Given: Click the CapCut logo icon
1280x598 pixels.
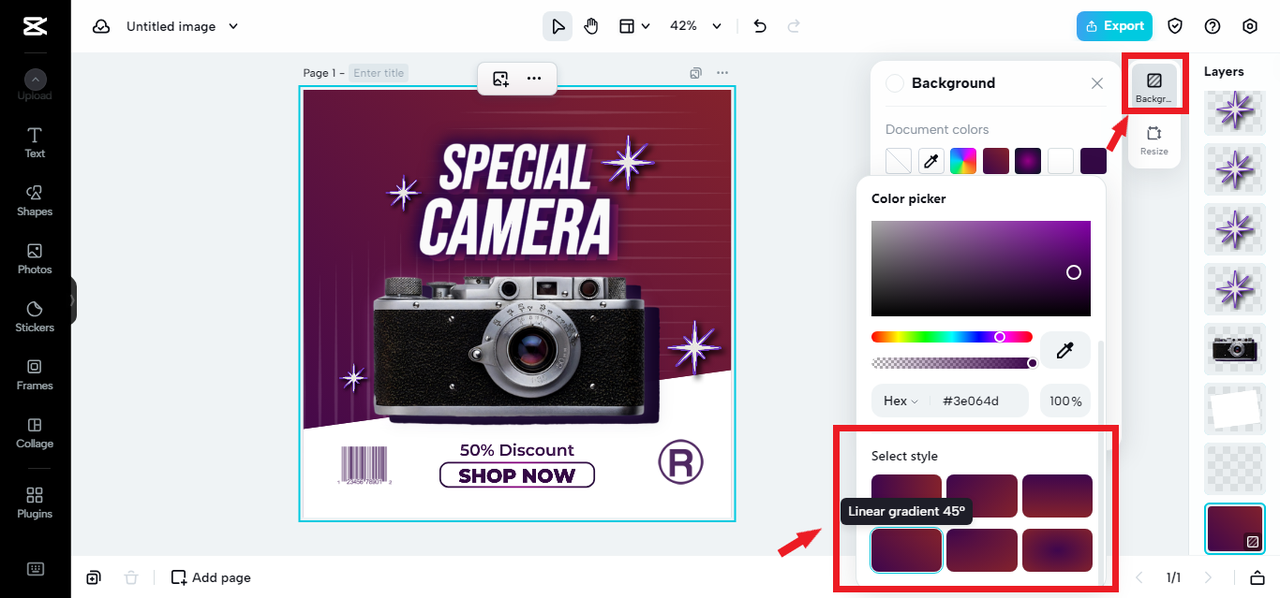Looking at the screenshot, I should click(35, 27).
